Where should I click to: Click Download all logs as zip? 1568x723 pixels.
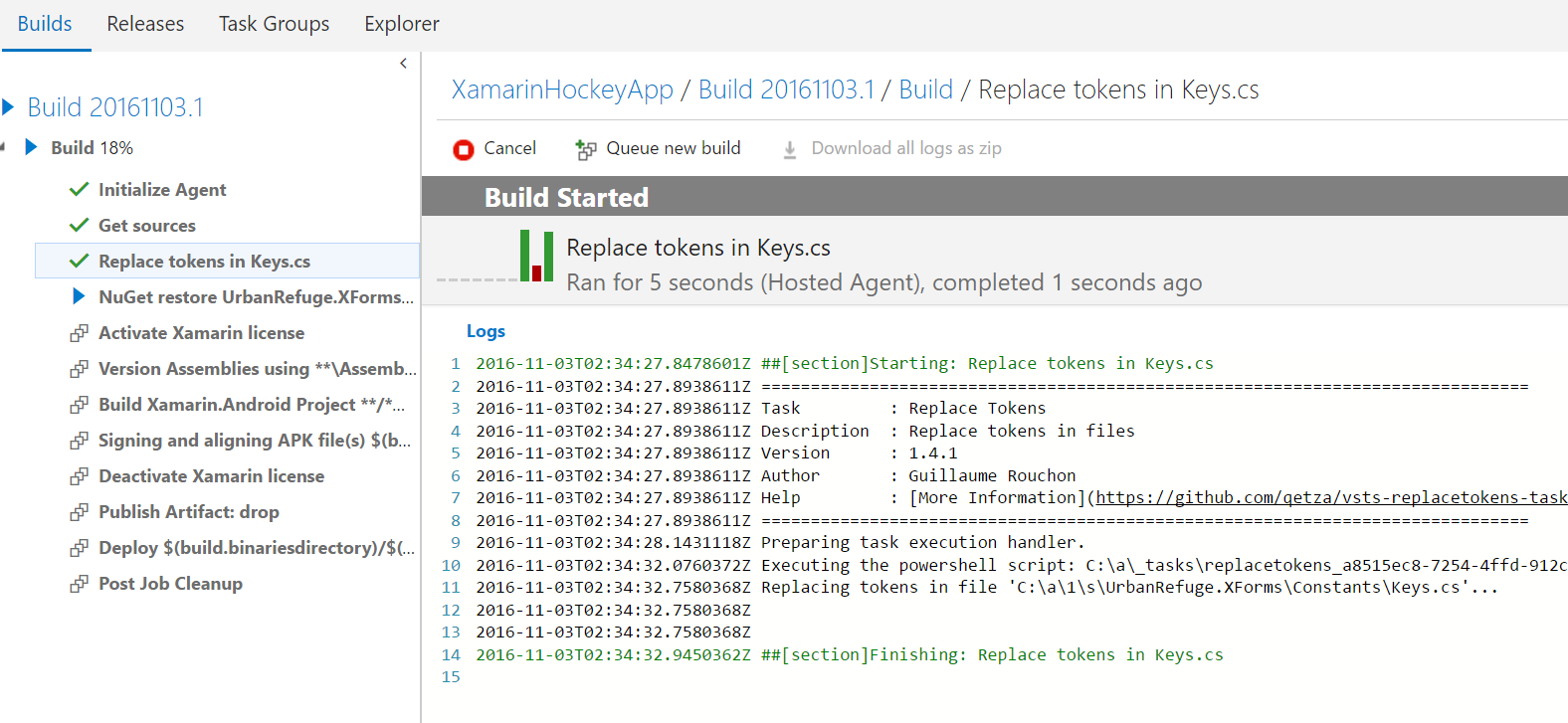[906, 148]
